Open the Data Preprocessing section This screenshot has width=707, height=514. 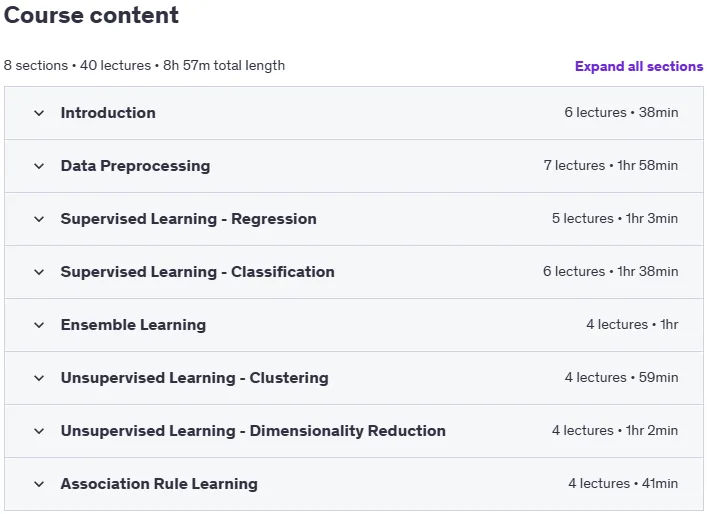coord(135,166)
